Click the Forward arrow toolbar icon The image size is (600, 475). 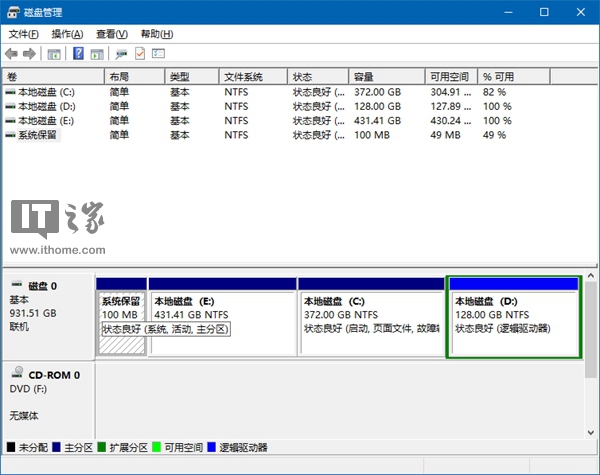click(x=29, y=53)
